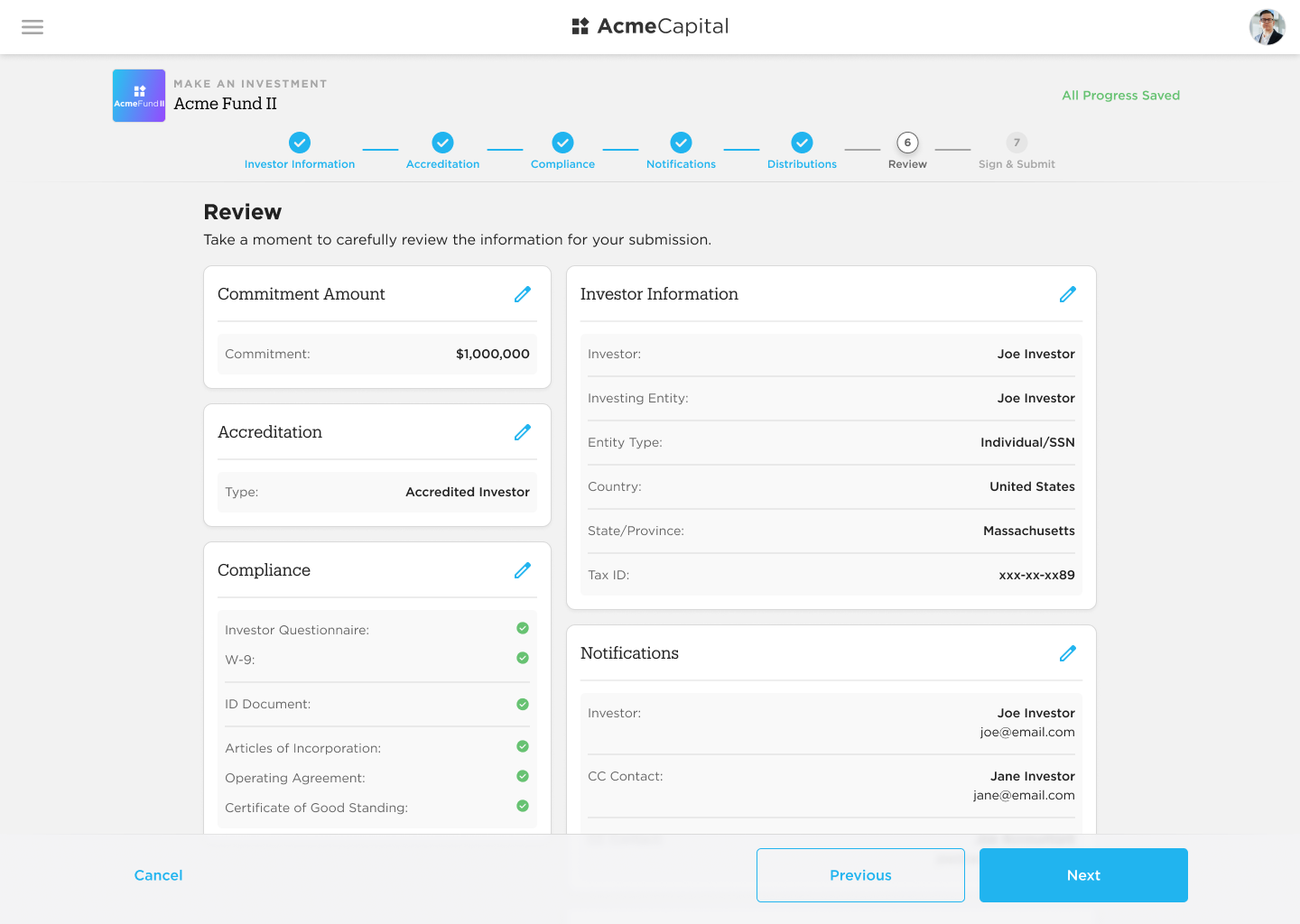Click the Acme Fund II title

pyautogui.click(x=226, y=104)
